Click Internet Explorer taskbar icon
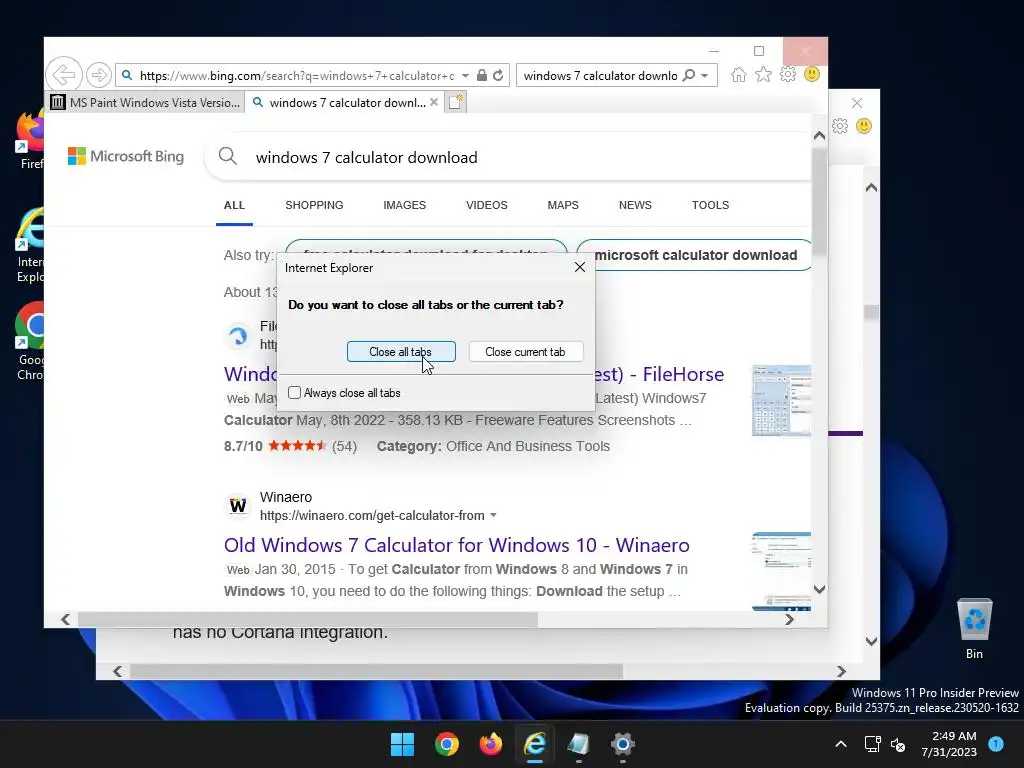 (535, 744)
